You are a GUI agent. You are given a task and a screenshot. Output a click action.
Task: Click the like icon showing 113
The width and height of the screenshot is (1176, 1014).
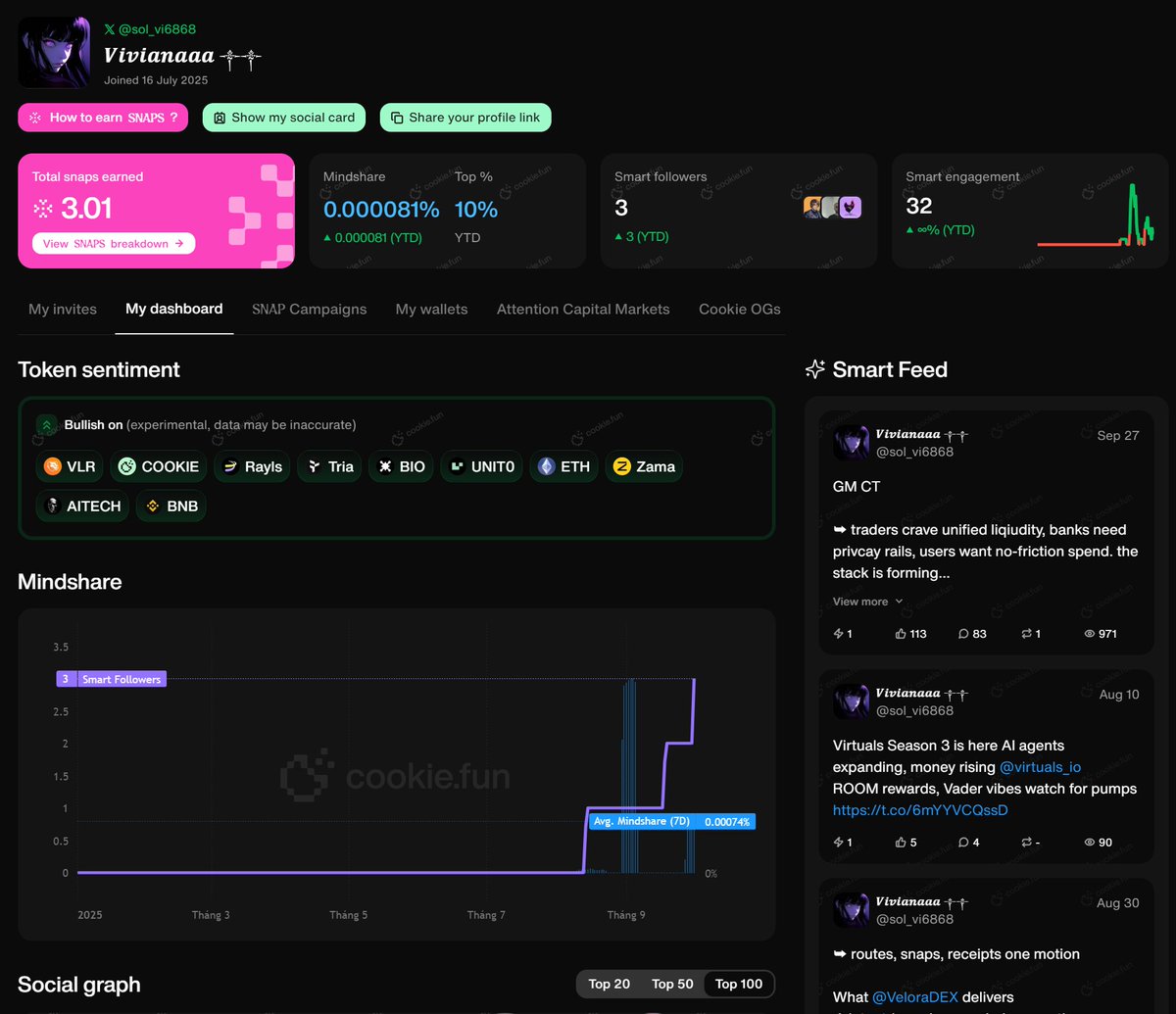point(901,634)
